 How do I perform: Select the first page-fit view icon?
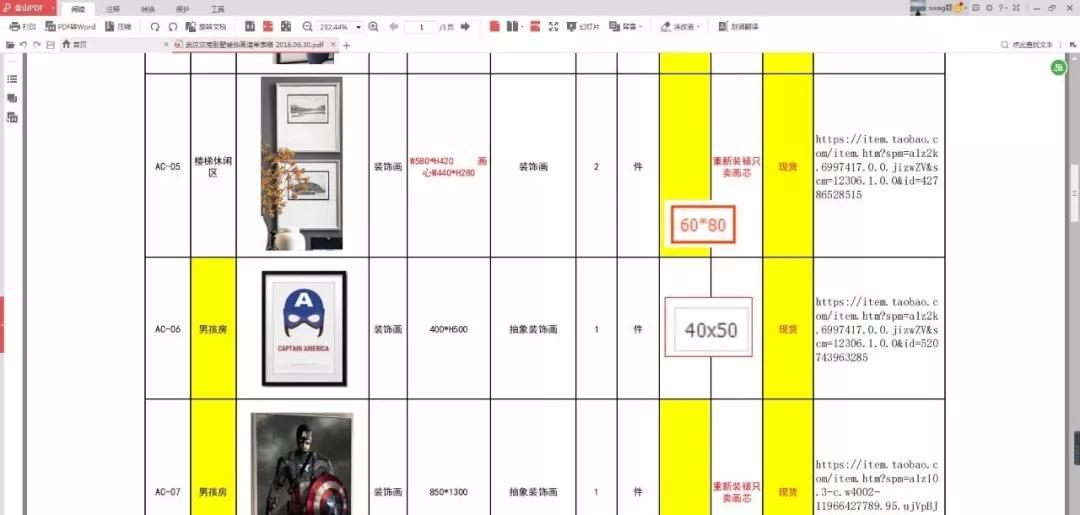tap(250, 26)
